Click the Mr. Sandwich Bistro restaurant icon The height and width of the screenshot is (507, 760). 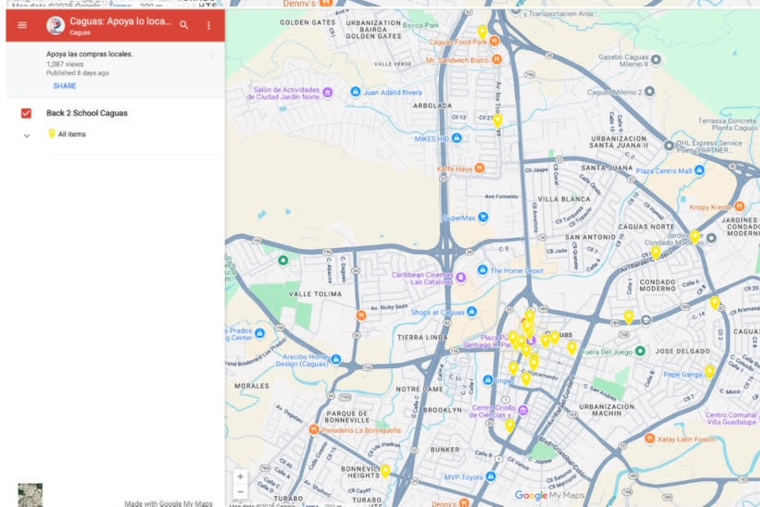(x=497, y=60)
